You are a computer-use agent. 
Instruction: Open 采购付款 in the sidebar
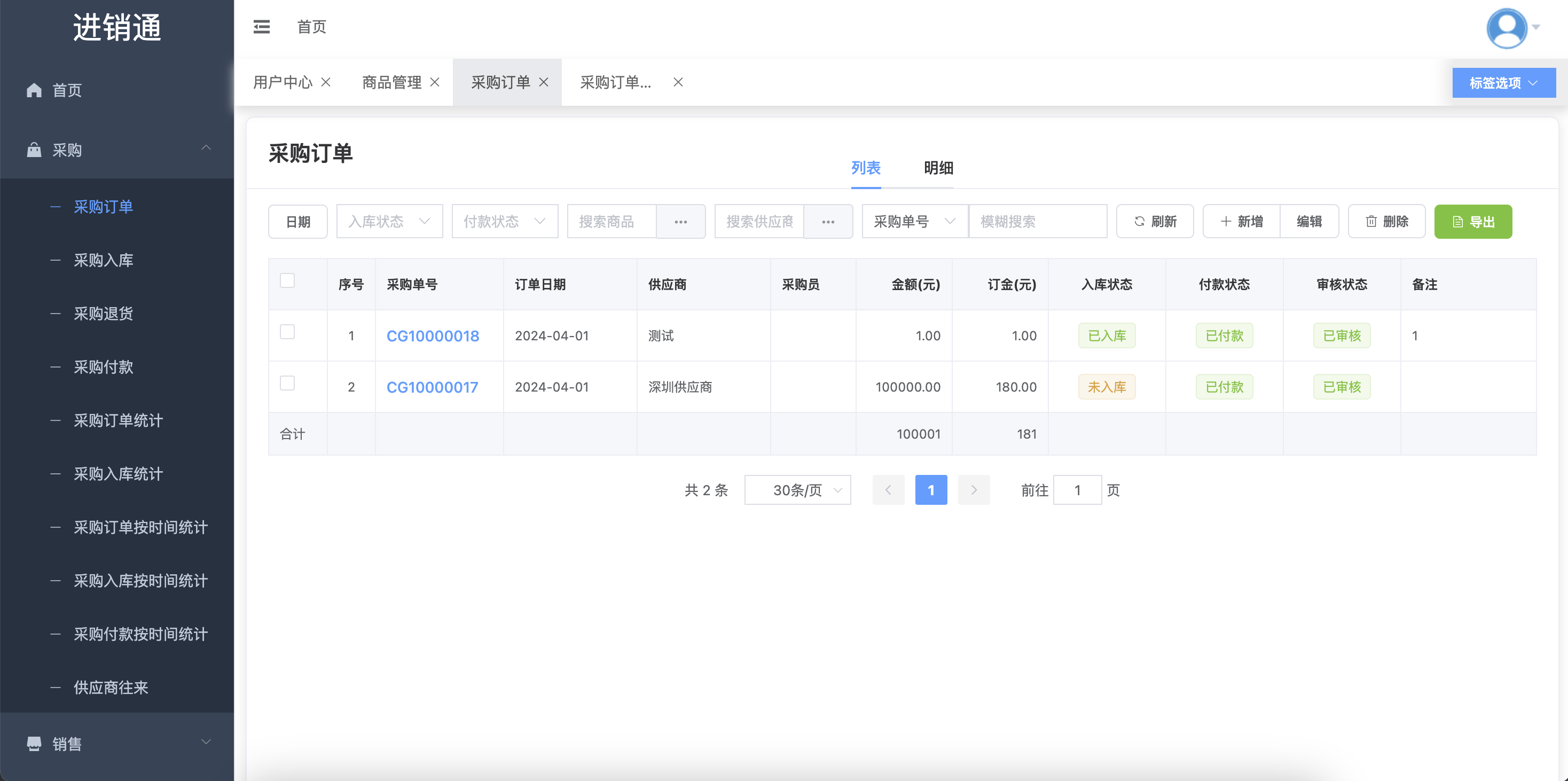104,367
